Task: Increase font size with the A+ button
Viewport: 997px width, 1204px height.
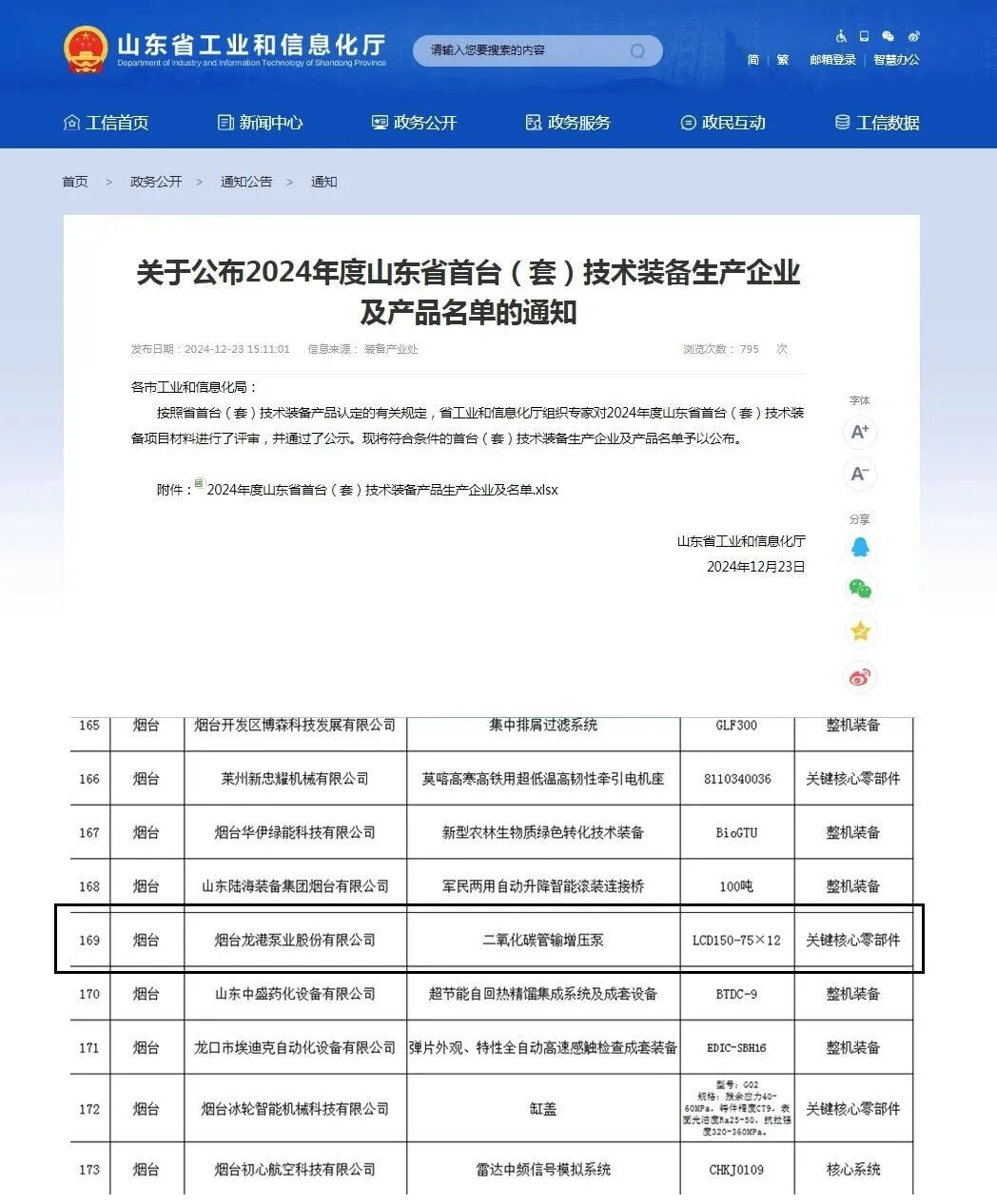Action: pyautogui.click(x=859, y=432)
